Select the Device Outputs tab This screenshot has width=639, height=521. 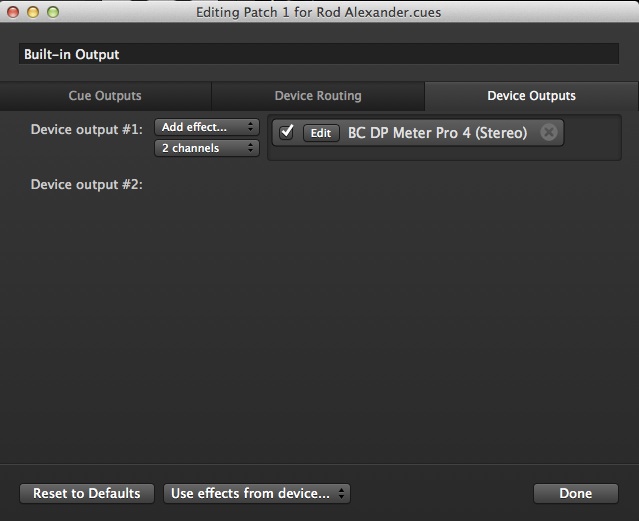click(531, 96)
